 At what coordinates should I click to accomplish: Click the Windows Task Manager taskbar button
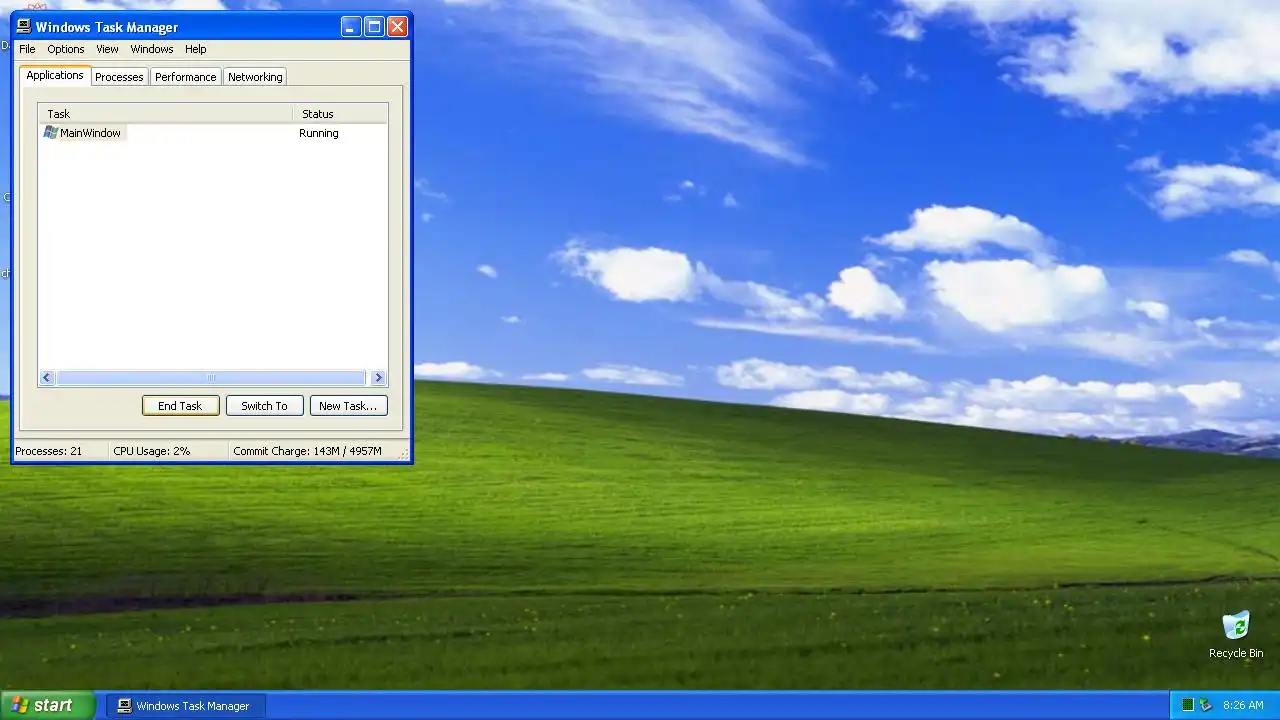tap(186, 705)
